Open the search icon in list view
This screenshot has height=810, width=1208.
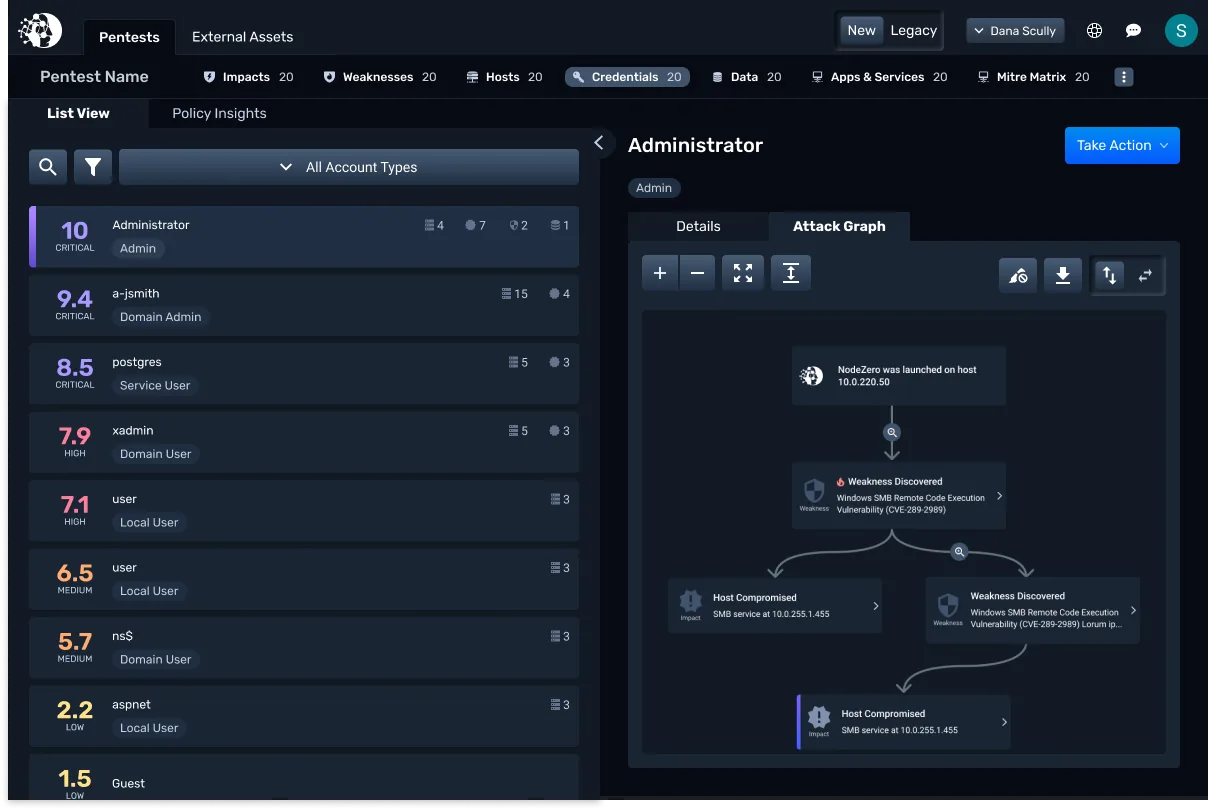[48, 167]
